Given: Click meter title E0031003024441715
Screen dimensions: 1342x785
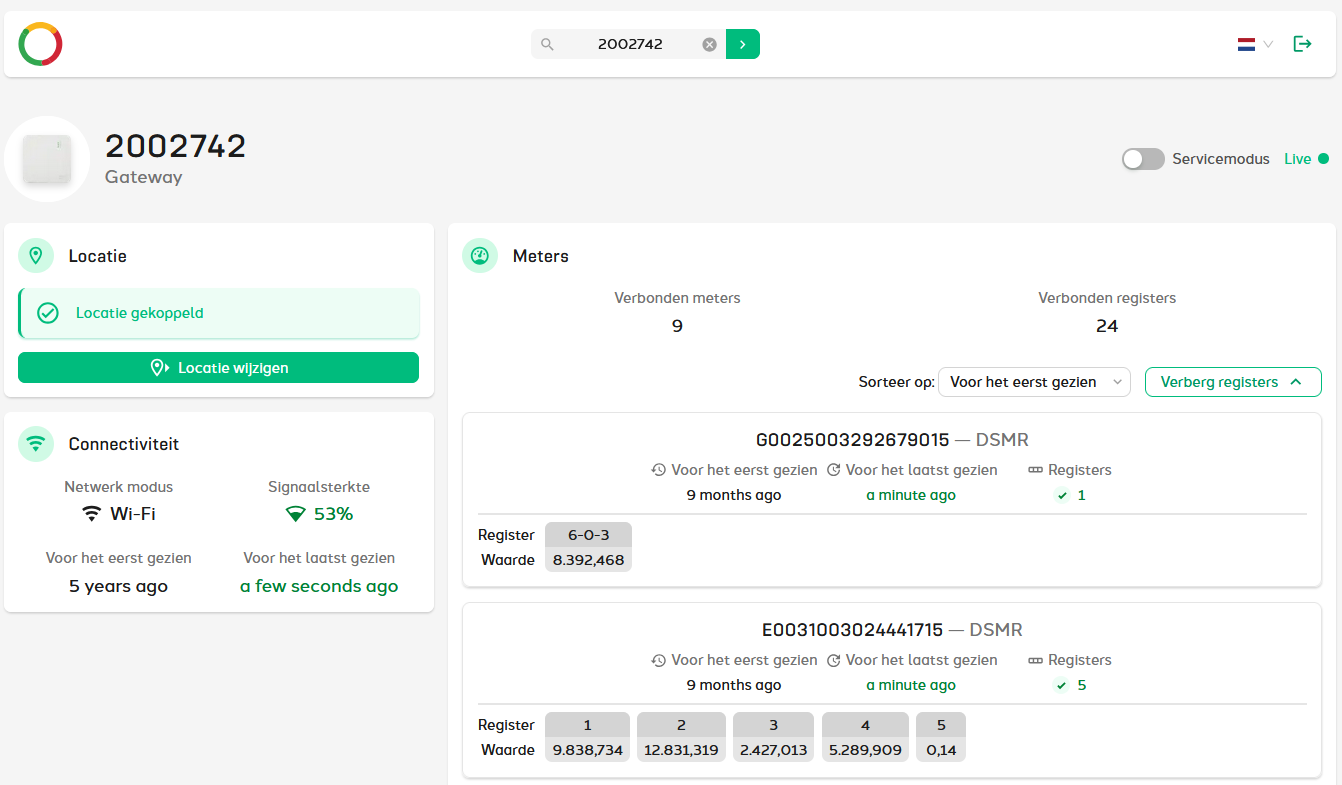Looking at the screenshot, I should [x=852, y=630].
